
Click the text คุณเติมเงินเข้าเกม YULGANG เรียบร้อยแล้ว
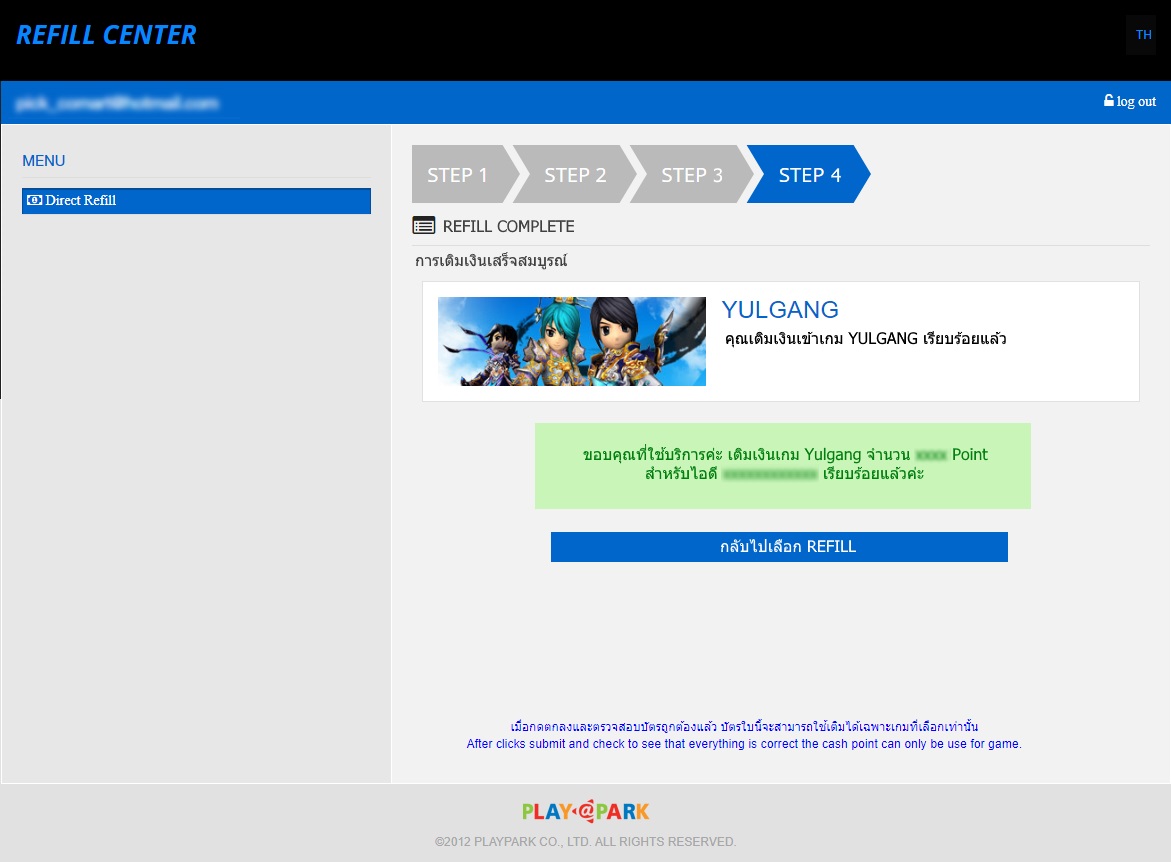coord(865,339)
